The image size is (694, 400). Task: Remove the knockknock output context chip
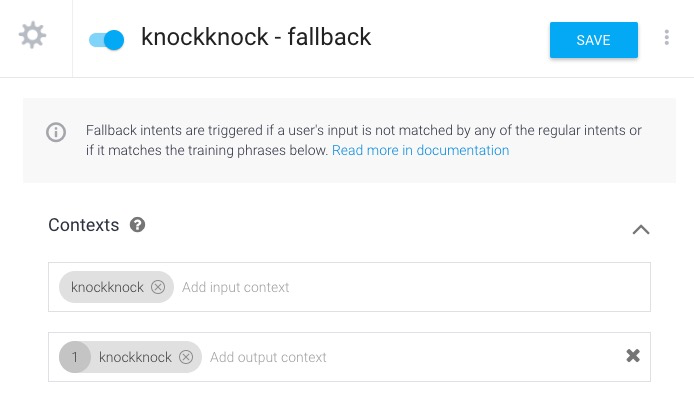coord(186,357)
